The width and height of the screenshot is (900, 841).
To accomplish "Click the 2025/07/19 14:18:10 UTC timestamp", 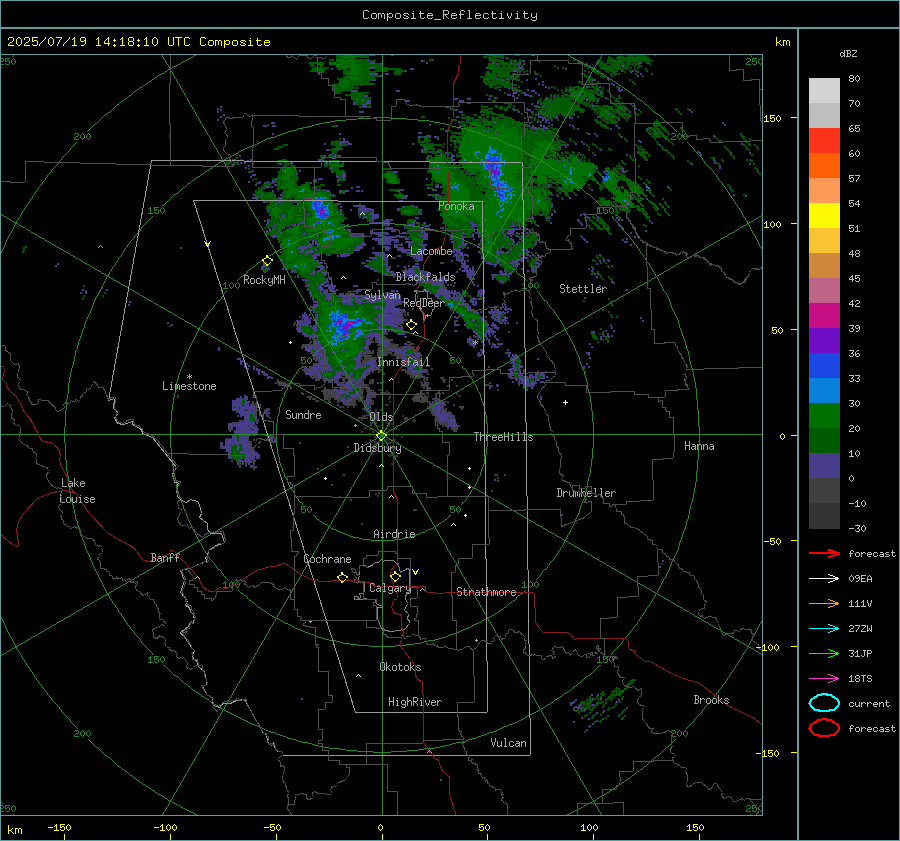I will click(138, 42).
